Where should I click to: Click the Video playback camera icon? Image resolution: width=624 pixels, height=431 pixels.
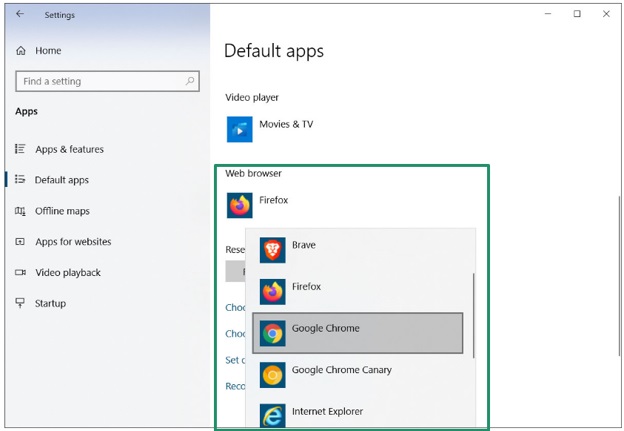20,272
